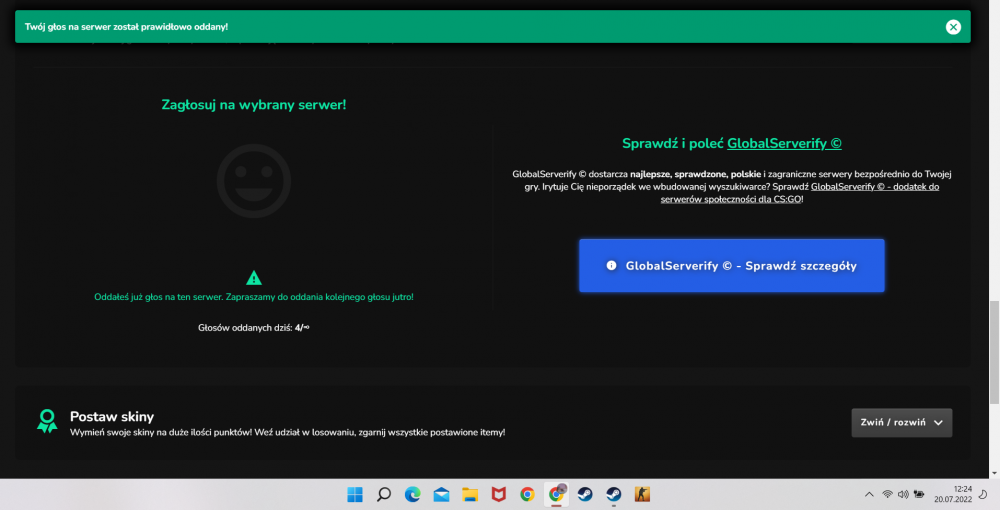Click the 'Zagłosuj na wybrany serwer!' heading
This screenshot has height=510, width=1000.
[254, 105]
